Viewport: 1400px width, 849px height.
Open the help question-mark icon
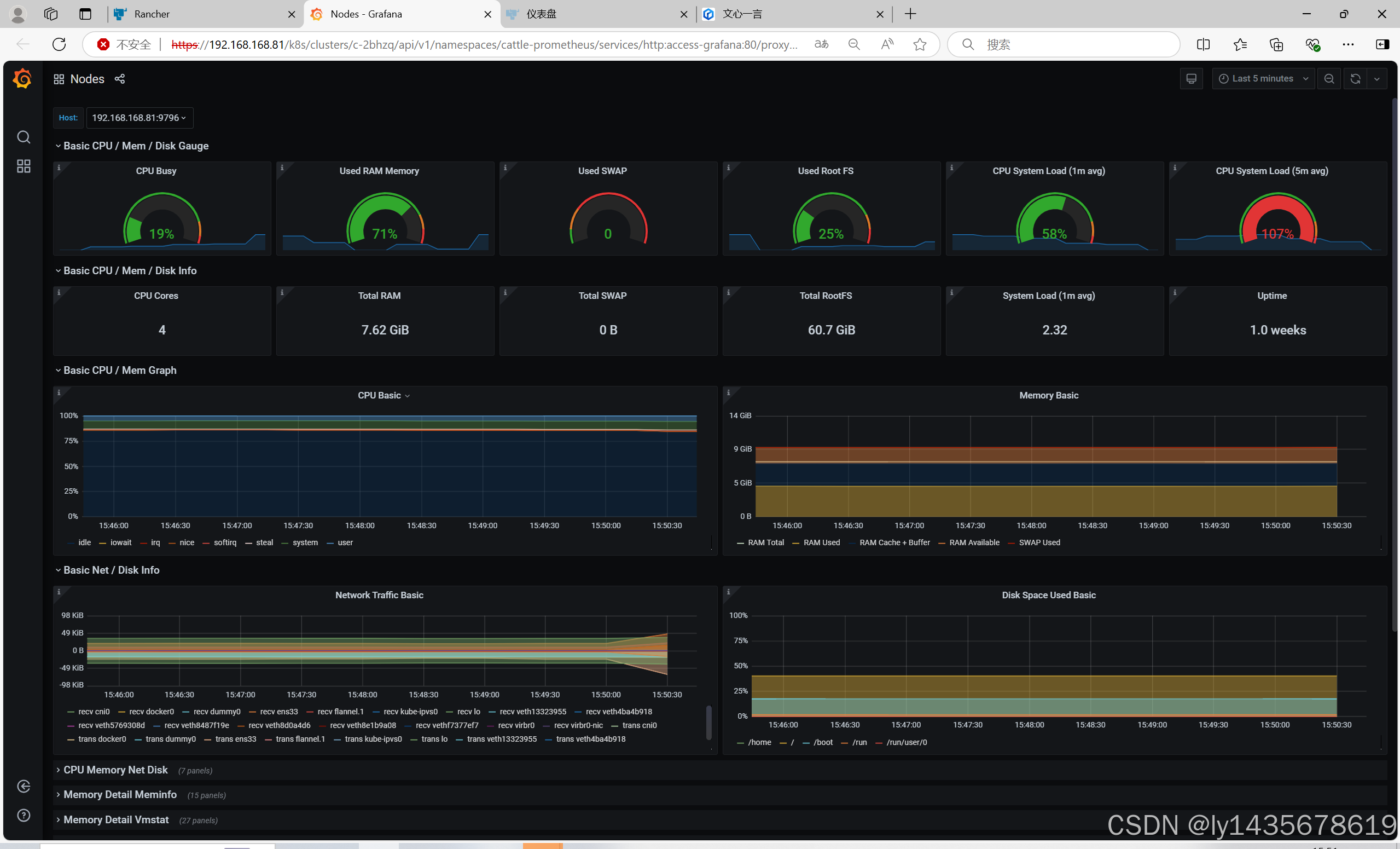(24, 815)
